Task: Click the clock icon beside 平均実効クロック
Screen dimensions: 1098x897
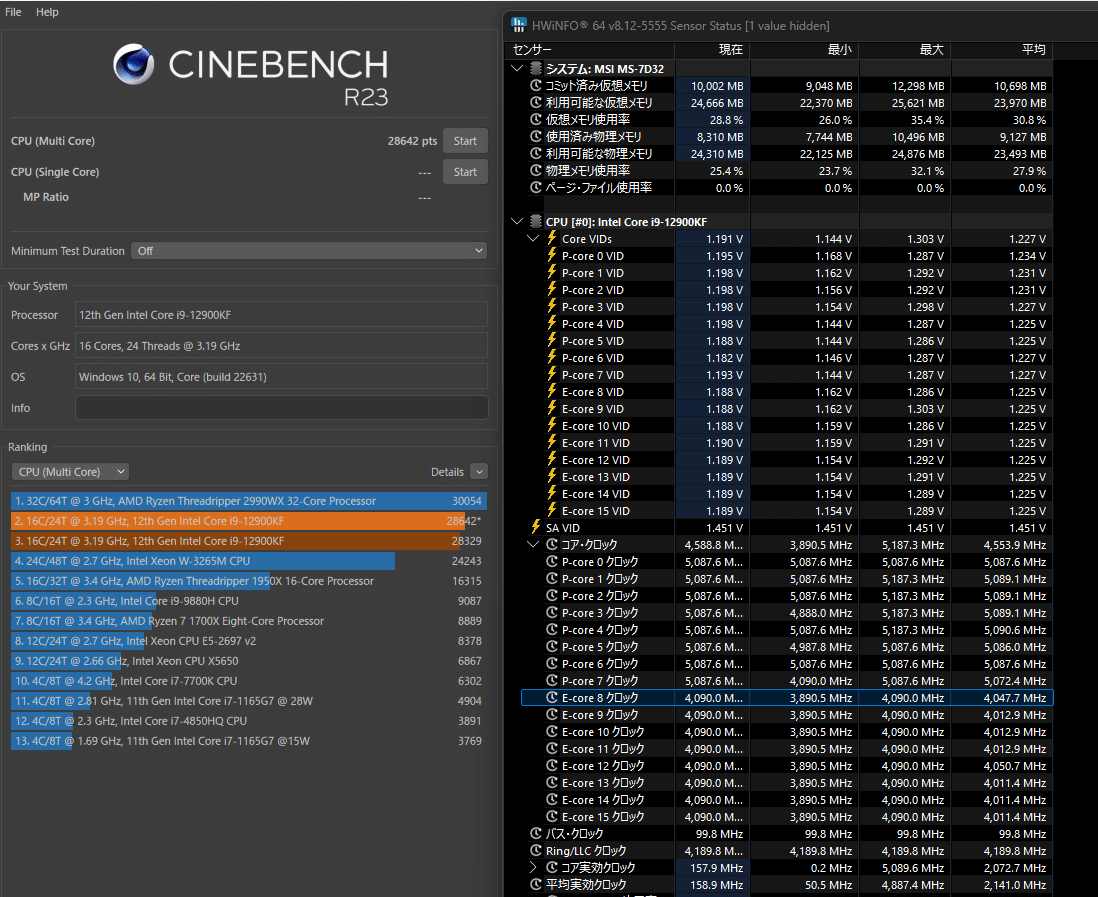Action: point(536,884)
